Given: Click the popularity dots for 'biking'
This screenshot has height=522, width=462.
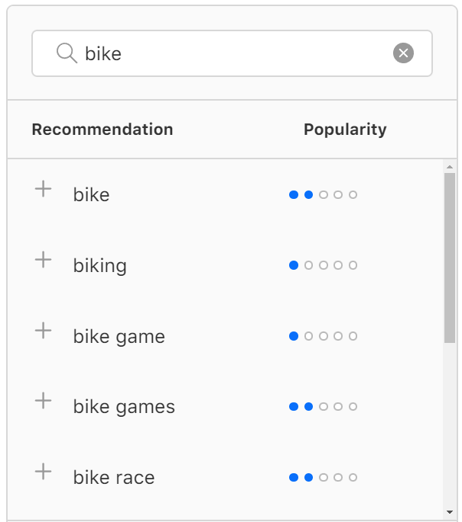Looking at the screenshot, I should 323,265.
